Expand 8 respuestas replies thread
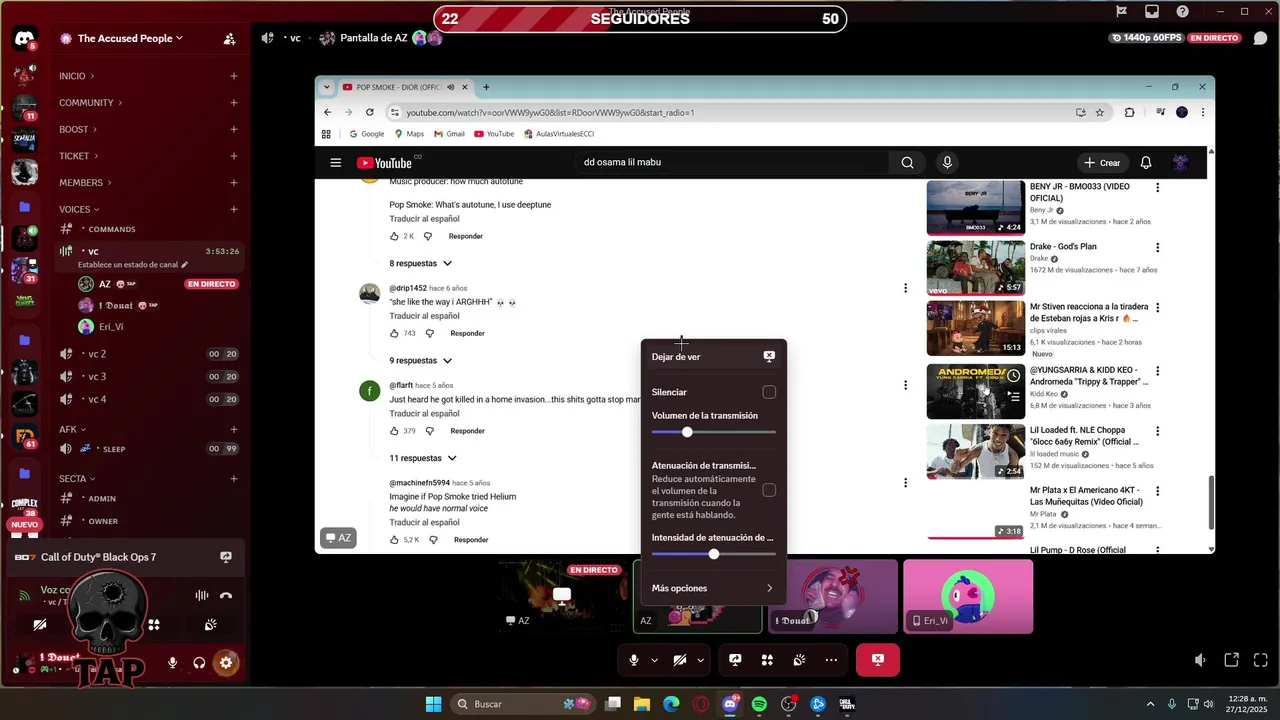This screenshot has height=720, width=1280. pos(421,263)
